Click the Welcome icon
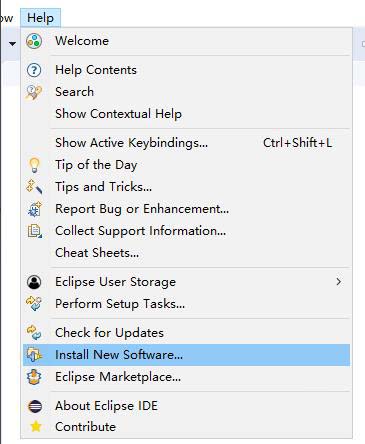The image size is (365, 444). 34,41
